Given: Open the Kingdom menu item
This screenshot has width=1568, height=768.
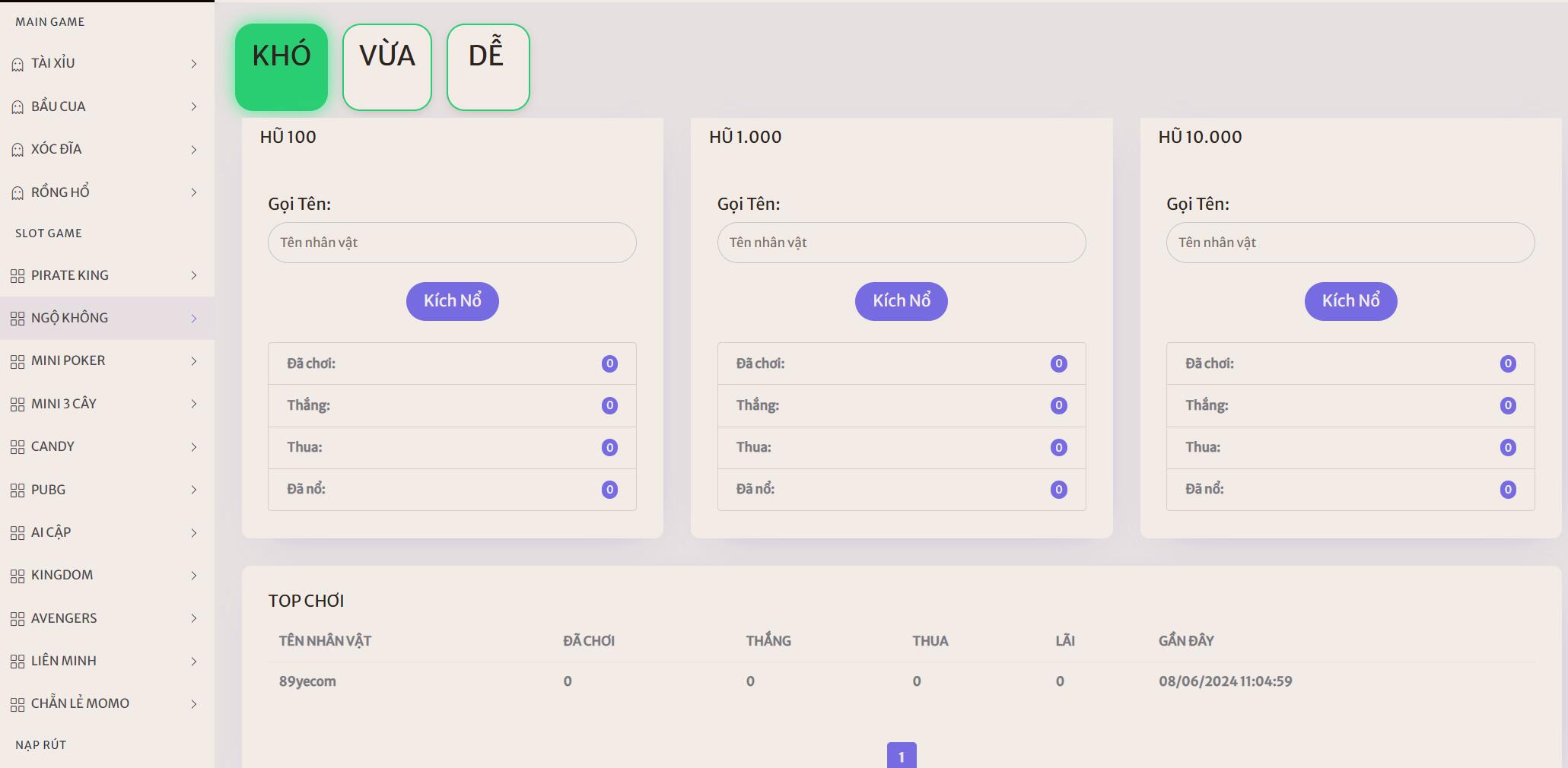Looking at the screenshot, I should point(62,576).
